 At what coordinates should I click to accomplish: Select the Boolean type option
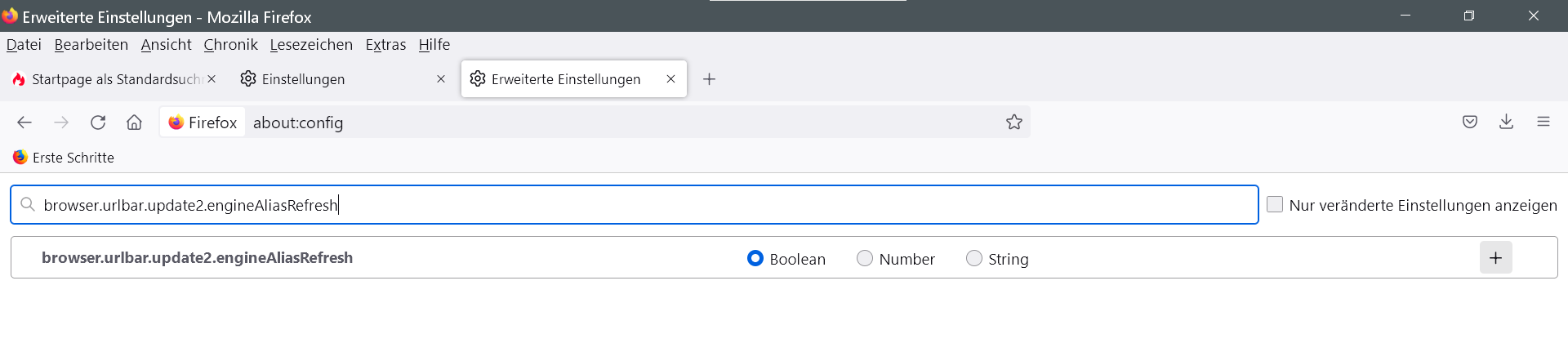755,258
